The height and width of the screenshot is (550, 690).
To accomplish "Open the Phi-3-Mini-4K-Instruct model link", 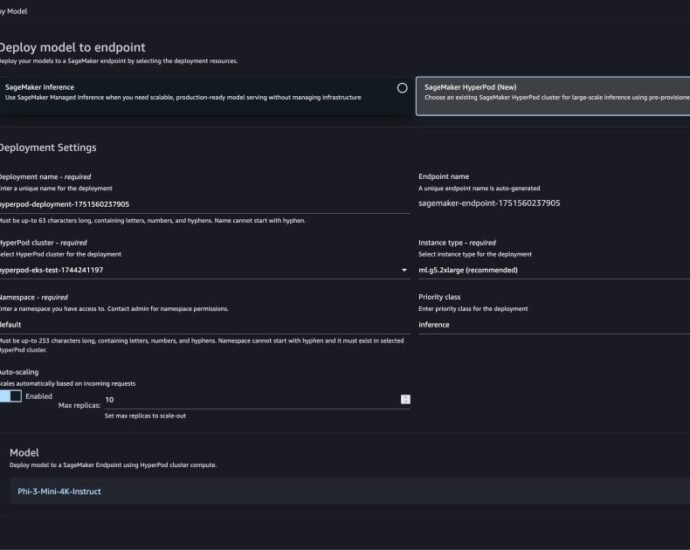I will [x=59, y=491].
